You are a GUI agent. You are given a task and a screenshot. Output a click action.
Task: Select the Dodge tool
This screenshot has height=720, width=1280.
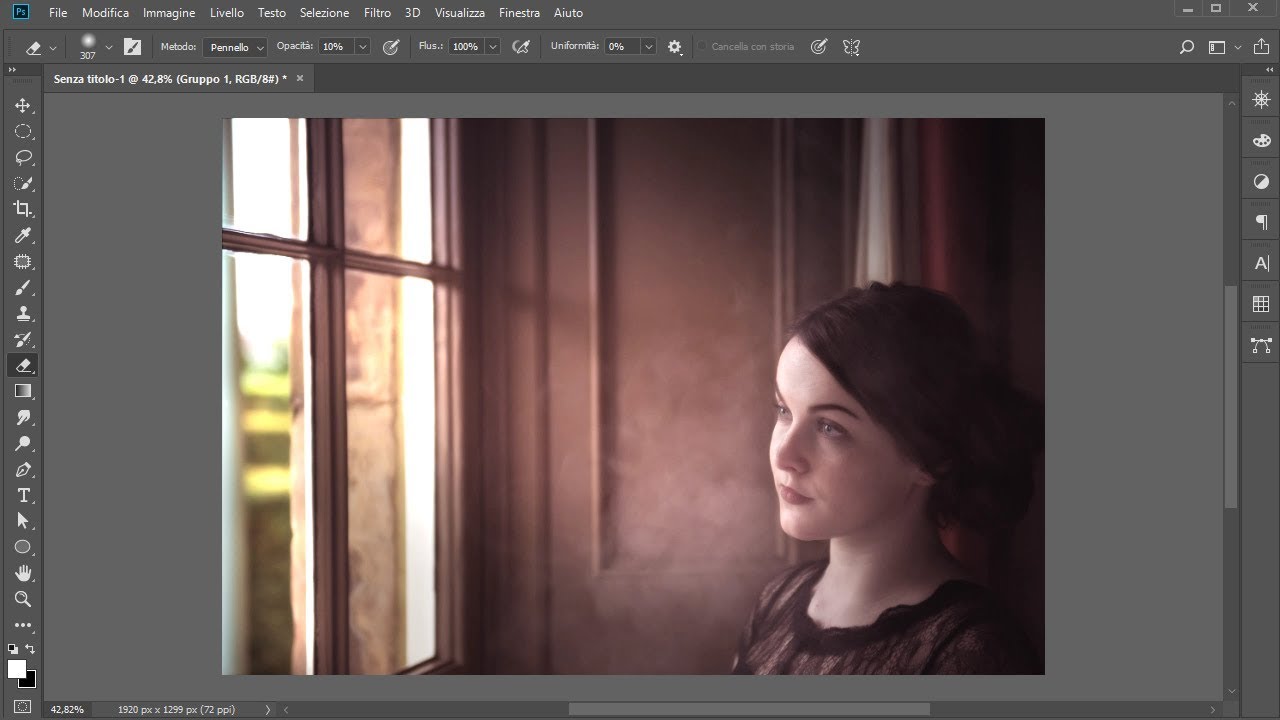click(x=23, y=443)
